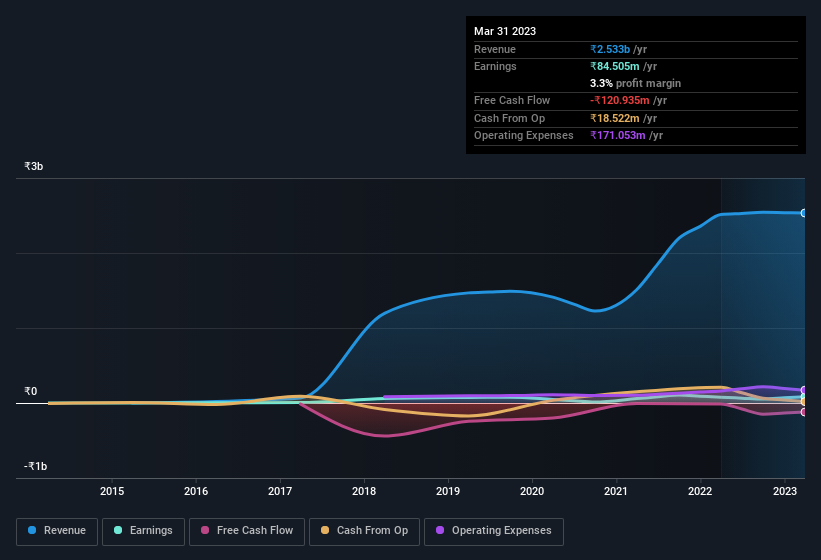The height and width of the screenshot is (560, 821).
Task: Click the ₹2.533b revenue value
Action: point(610,49)
